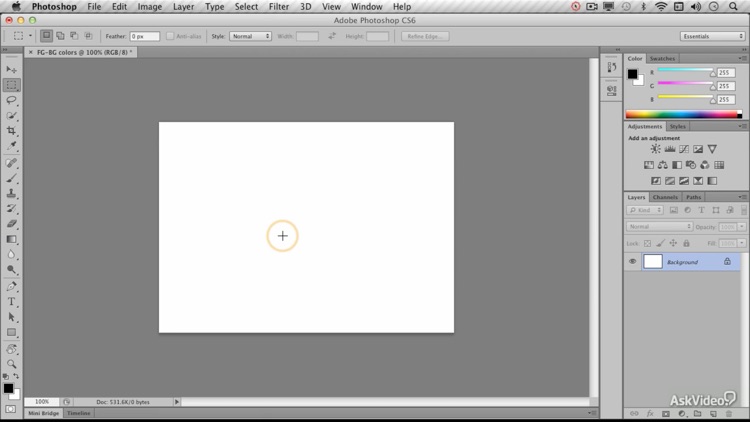750x422 pixels.
Task: Open the layer blend mode dropdown
Action: click(659, 226)
